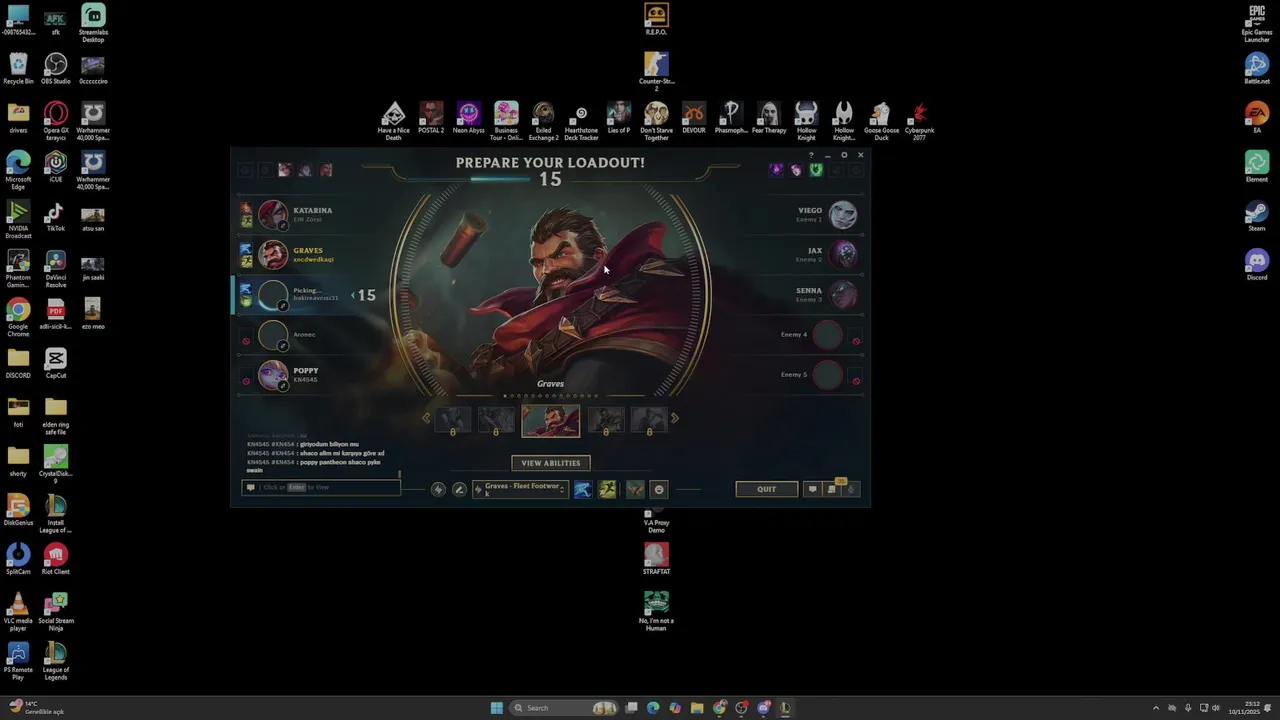This screenshot has height=720, width=1280.
Task: Click the chat input field
Action: tap(321, 487)
